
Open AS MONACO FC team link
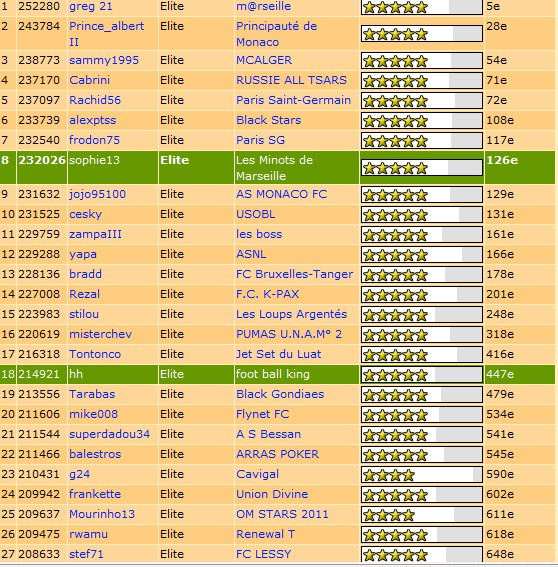click(281, 194)
